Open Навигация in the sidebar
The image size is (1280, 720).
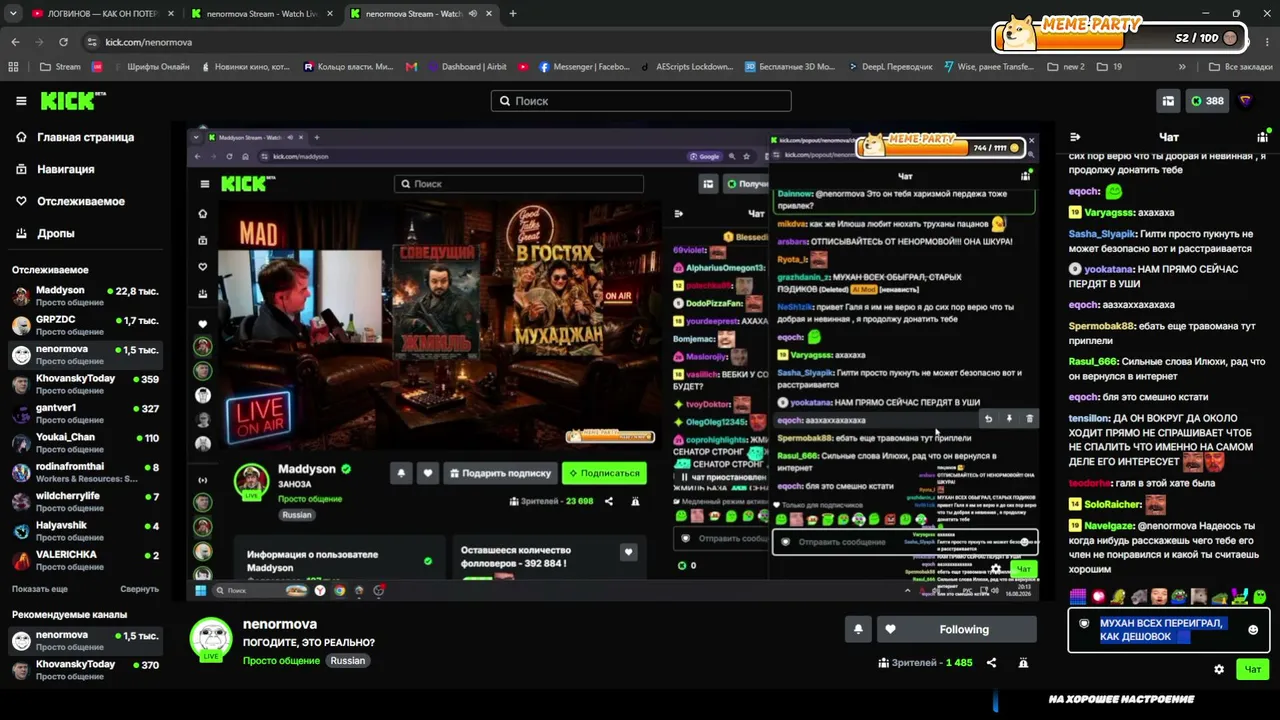coord(56,169)
